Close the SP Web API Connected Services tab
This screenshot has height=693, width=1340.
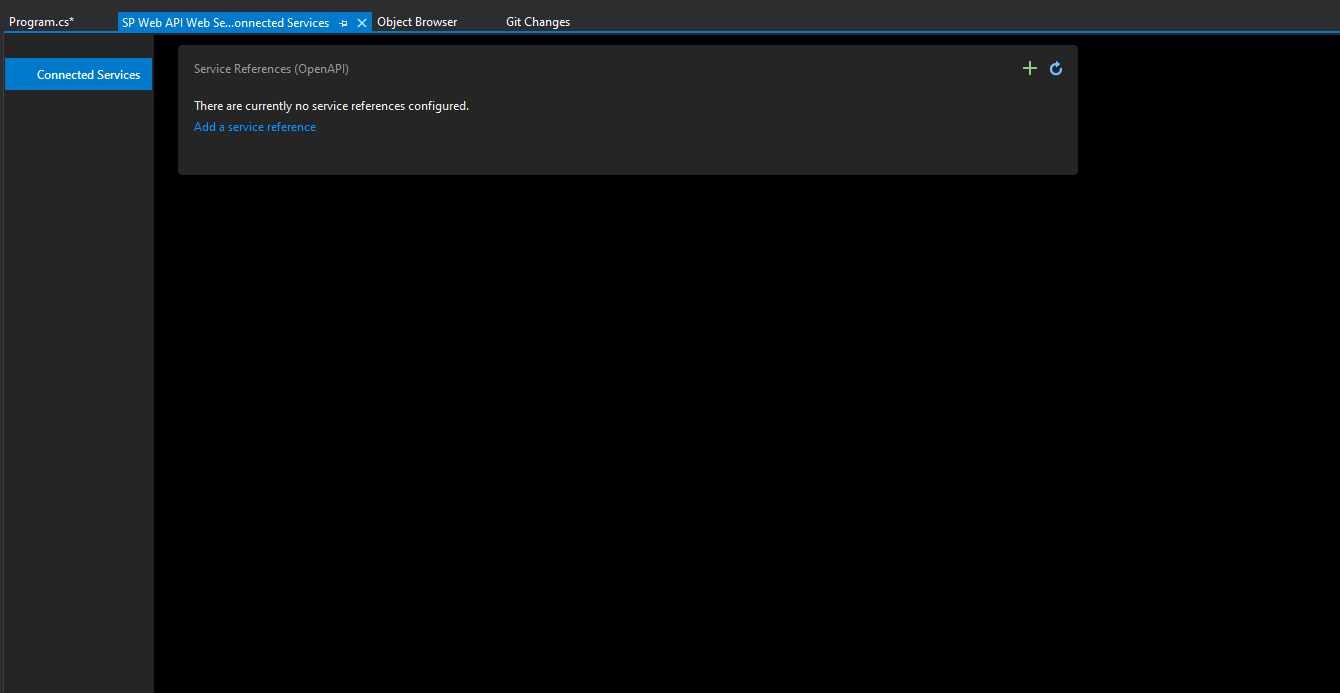361,21
